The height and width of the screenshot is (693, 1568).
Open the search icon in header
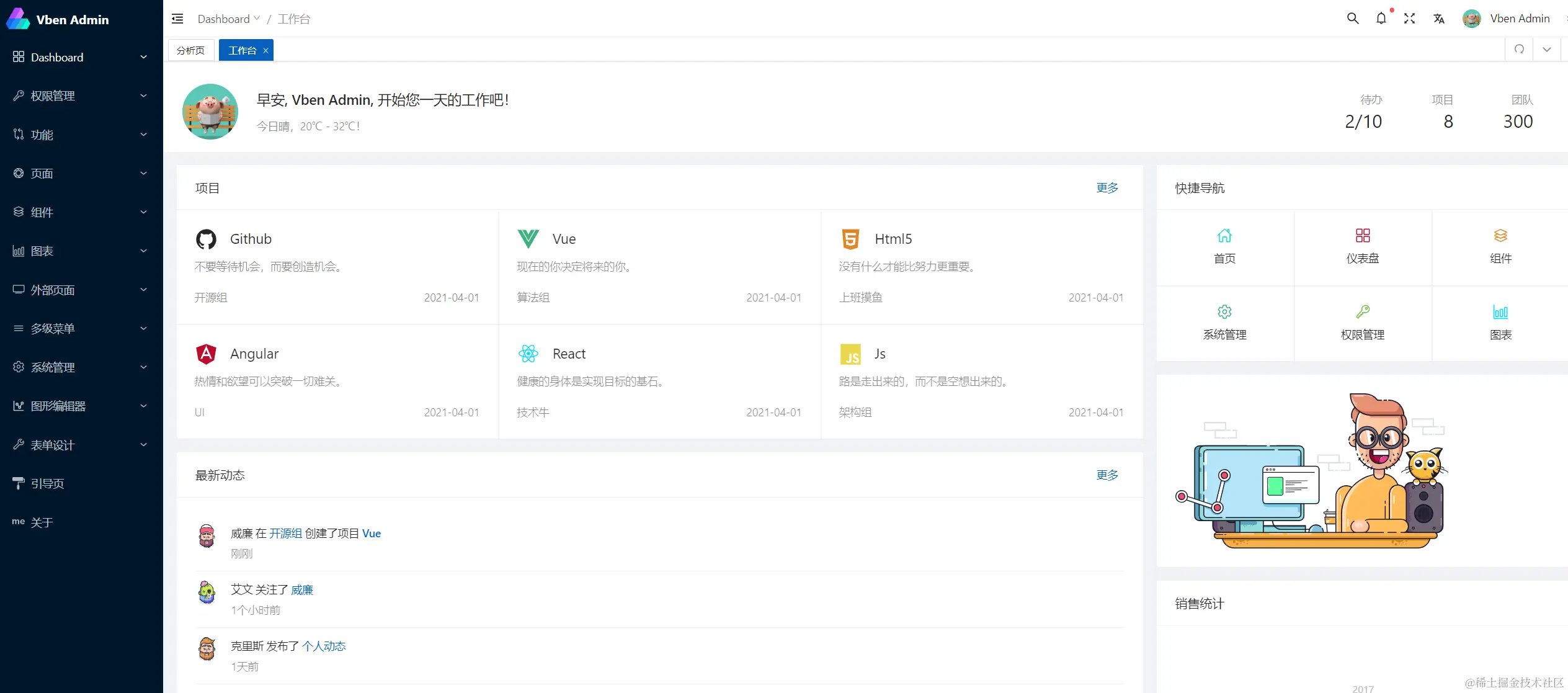tap(1353, 19)
